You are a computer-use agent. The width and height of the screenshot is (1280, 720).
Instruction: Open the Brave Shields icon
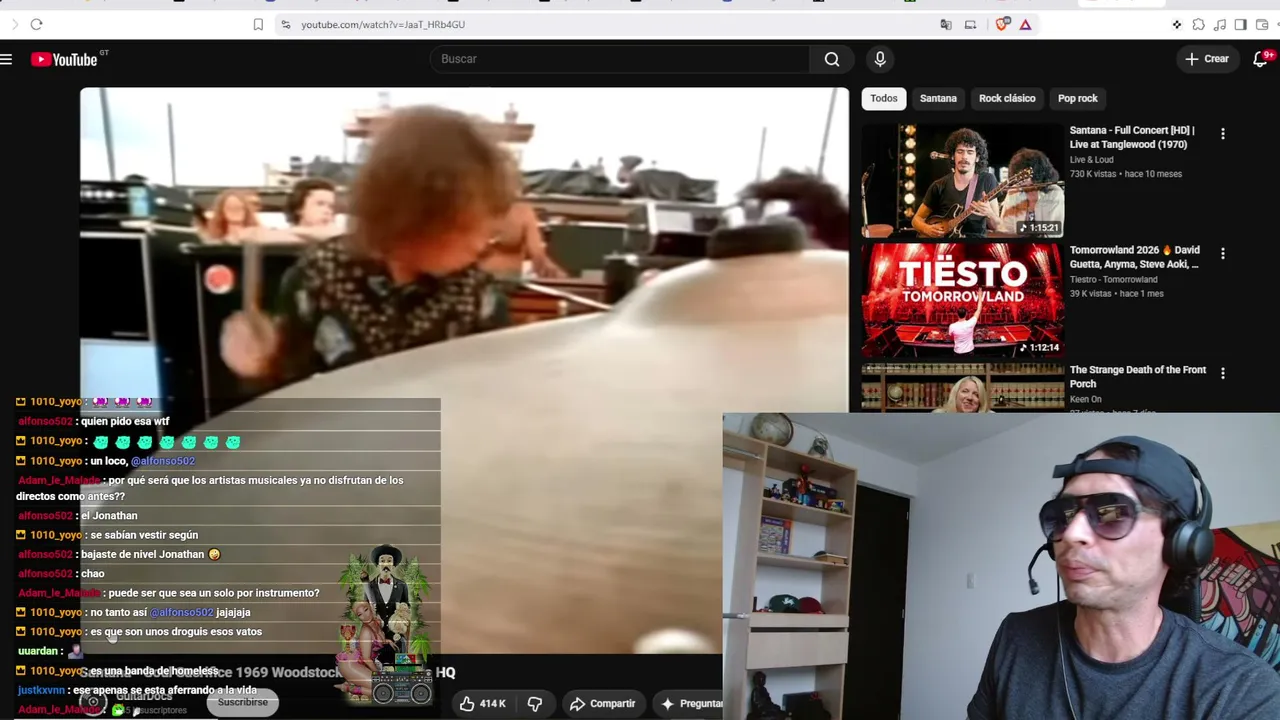1002,24
